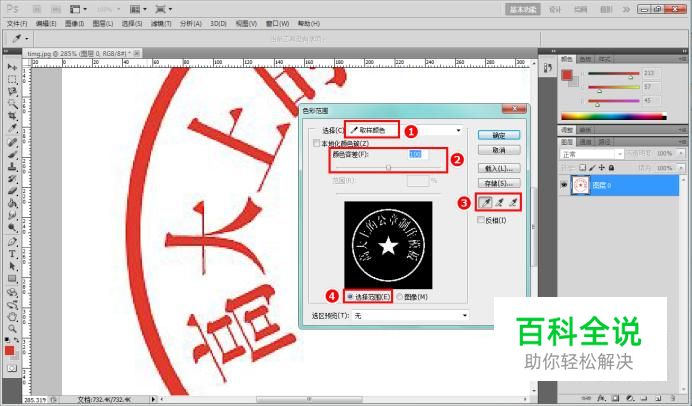Viewport: 692px width, 406px height.
Task: Click the Cancel (取消) button in Color Range
Action: 499,150
